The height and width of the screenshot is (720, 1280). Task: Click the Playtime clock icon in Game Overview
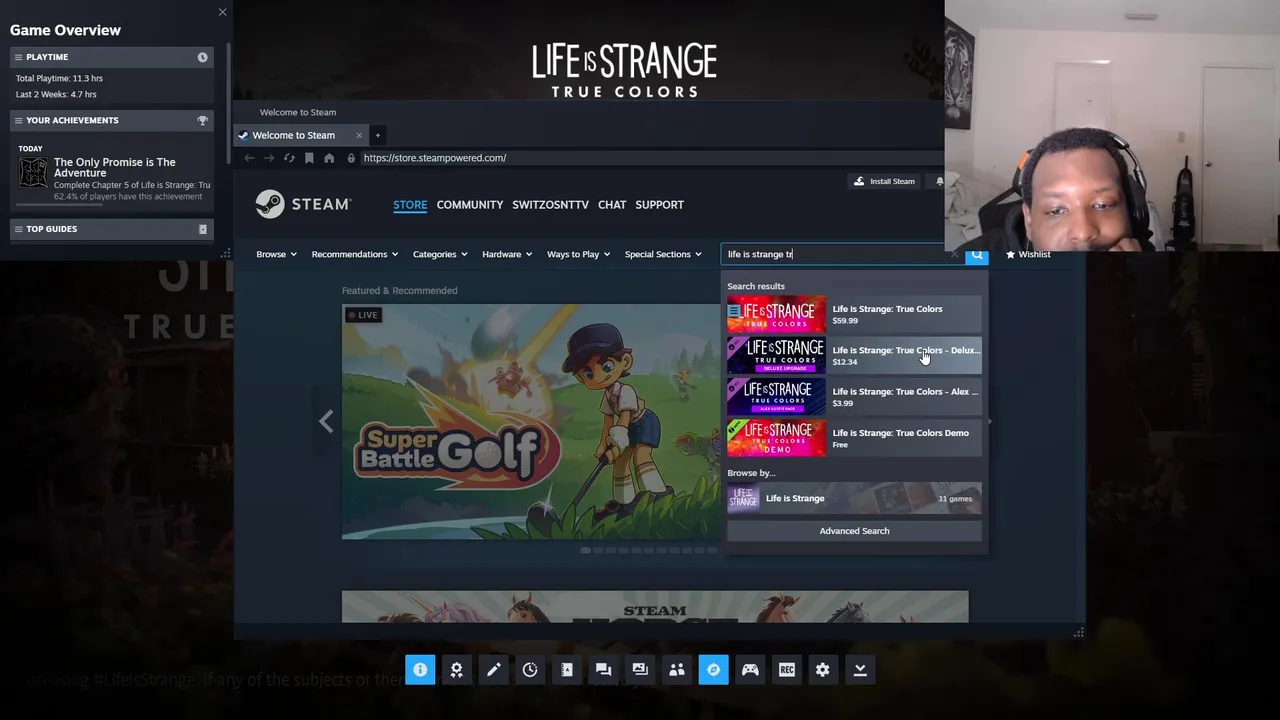tap(202, 57)
